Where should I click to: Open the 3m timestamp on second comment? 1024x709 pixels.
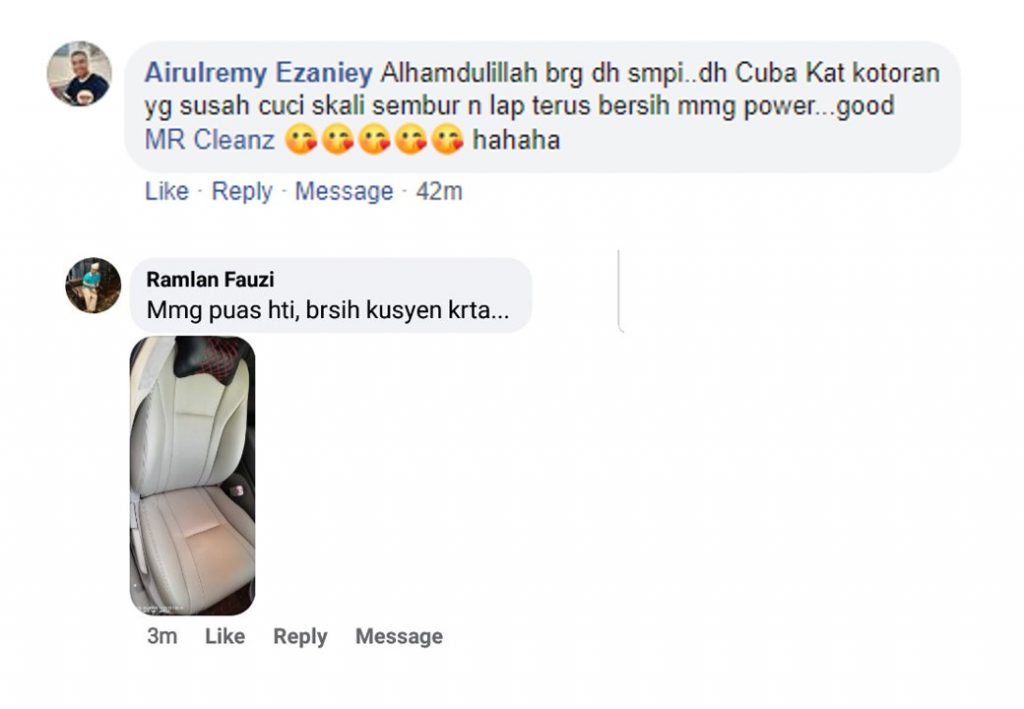click(x=162, y=636)
